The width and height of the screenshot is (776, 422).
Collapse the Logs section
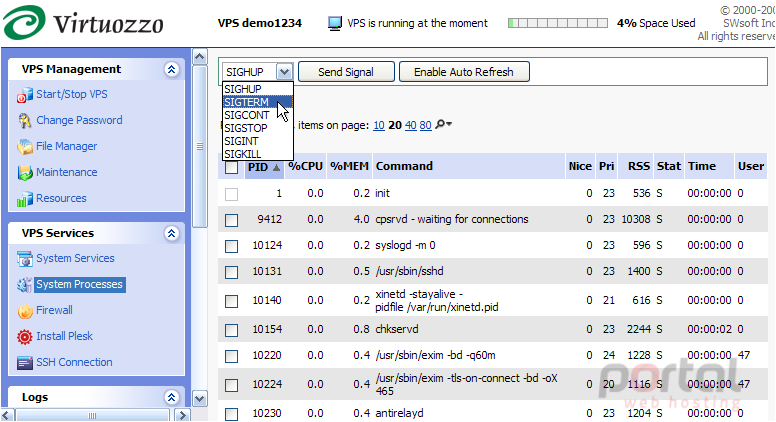[171, 397]
